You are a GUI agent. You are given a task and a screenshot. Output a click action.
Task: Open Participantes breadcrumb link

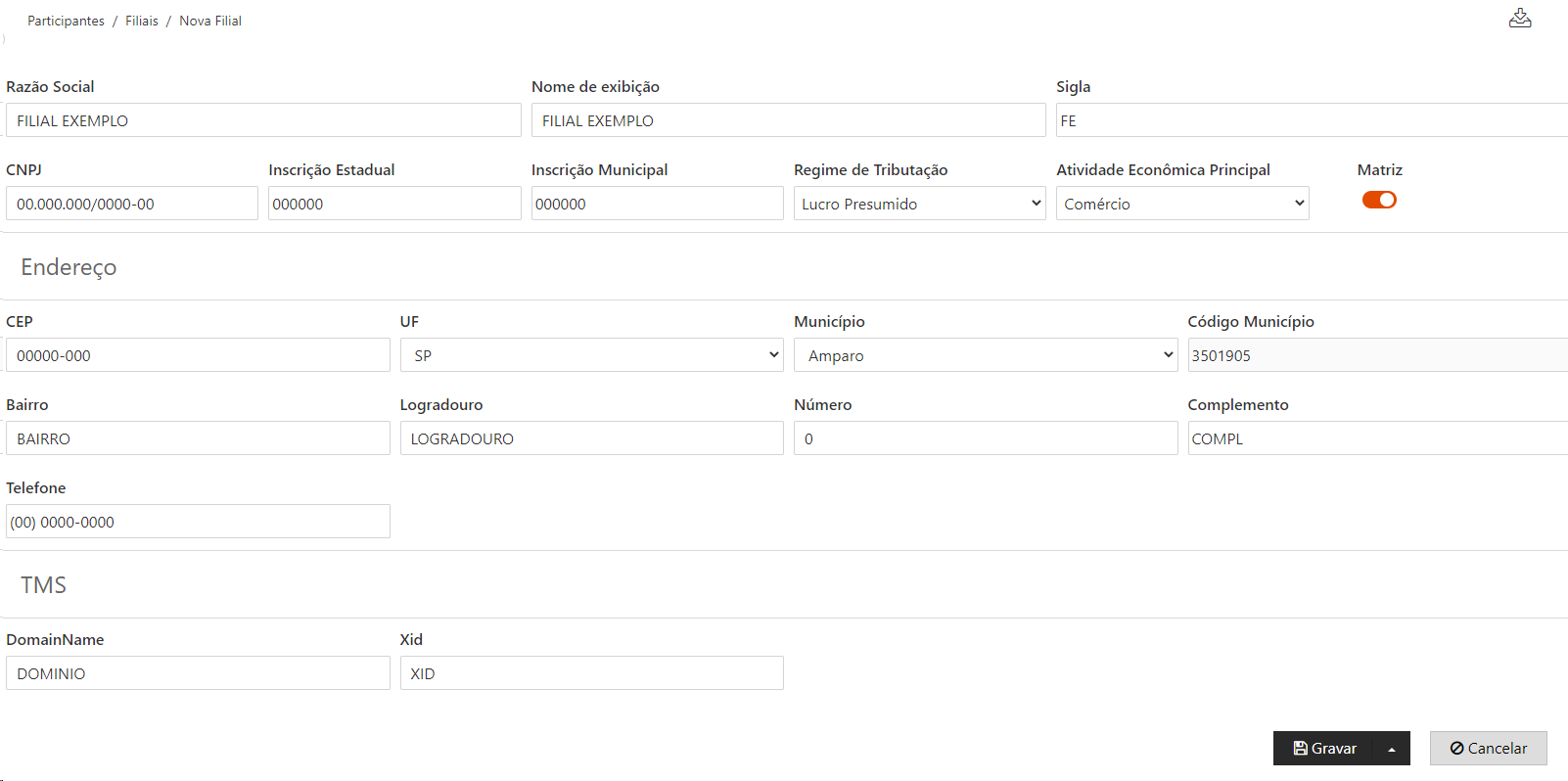pyautogui.click(x=66, y=21)
